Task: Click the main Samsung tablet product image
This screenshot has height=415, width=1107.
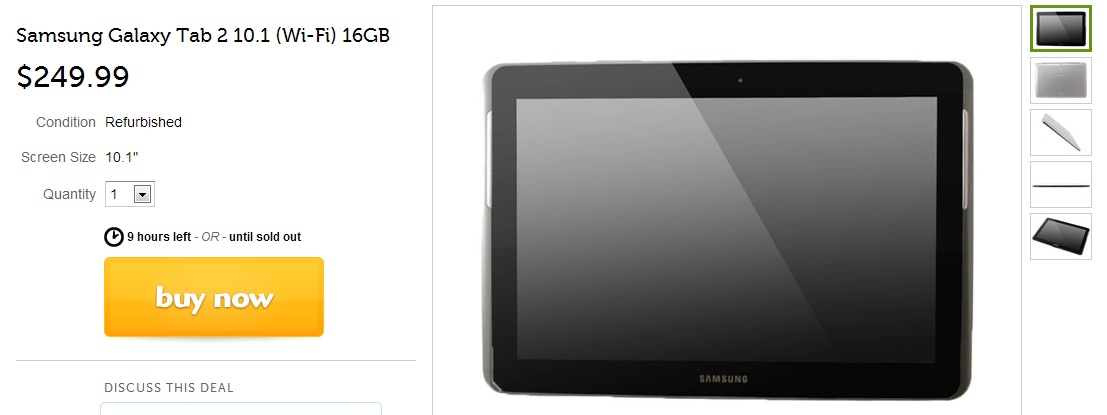Action: [727, 229]
